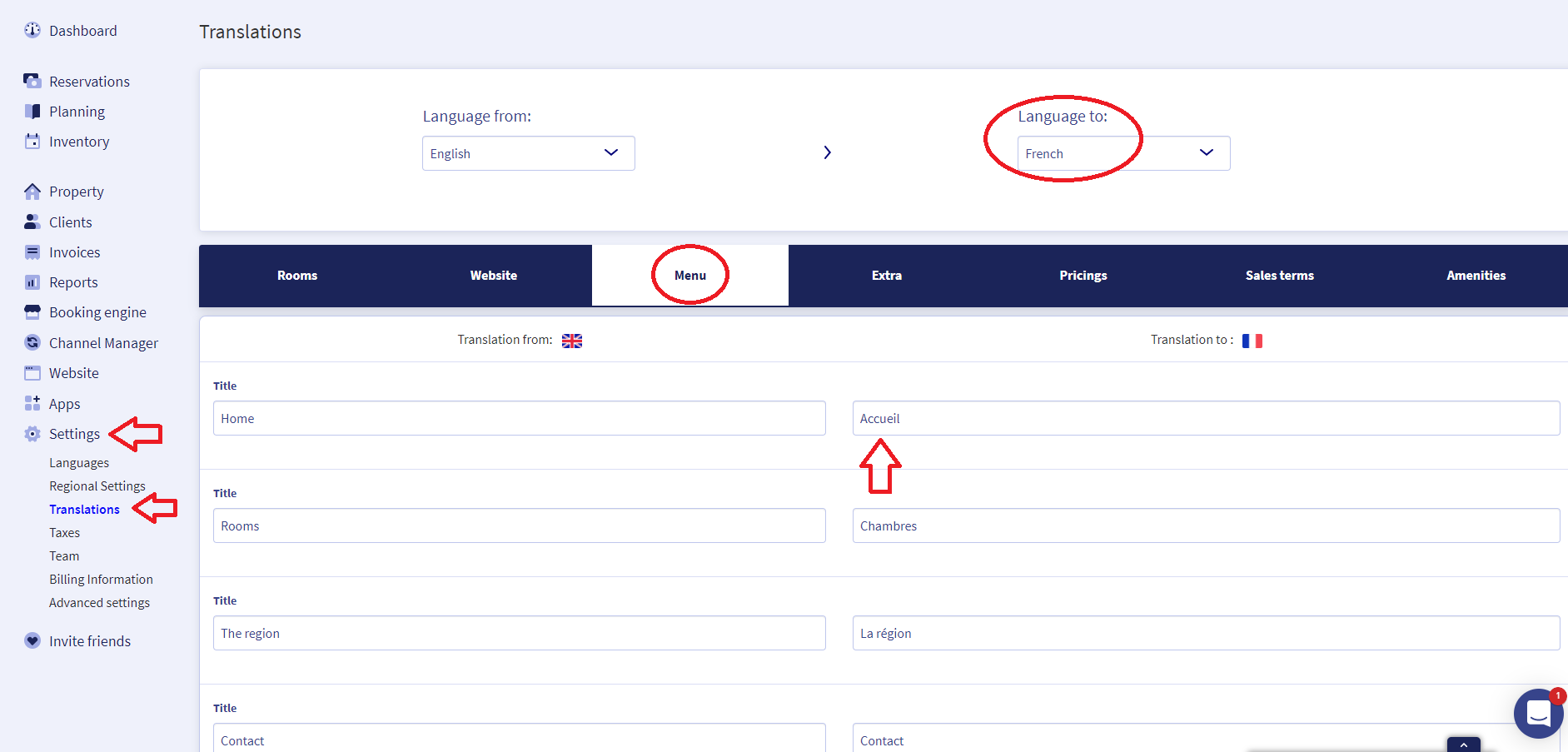Open the Inventory section
This screenshot has height=752, width=1568.
(79, 142)
